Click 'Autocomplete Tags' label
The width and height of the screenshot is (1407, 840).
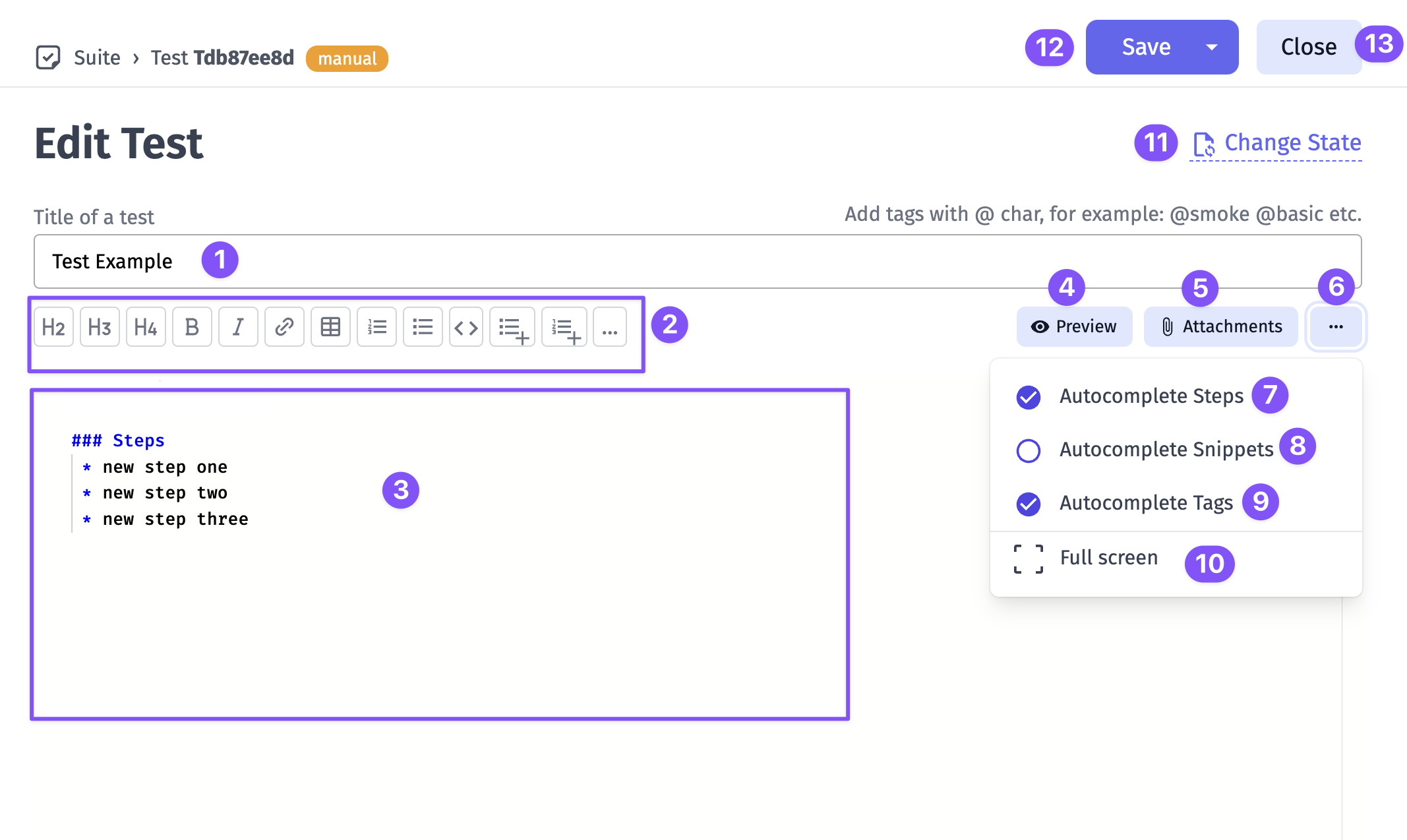point(1146,503)
